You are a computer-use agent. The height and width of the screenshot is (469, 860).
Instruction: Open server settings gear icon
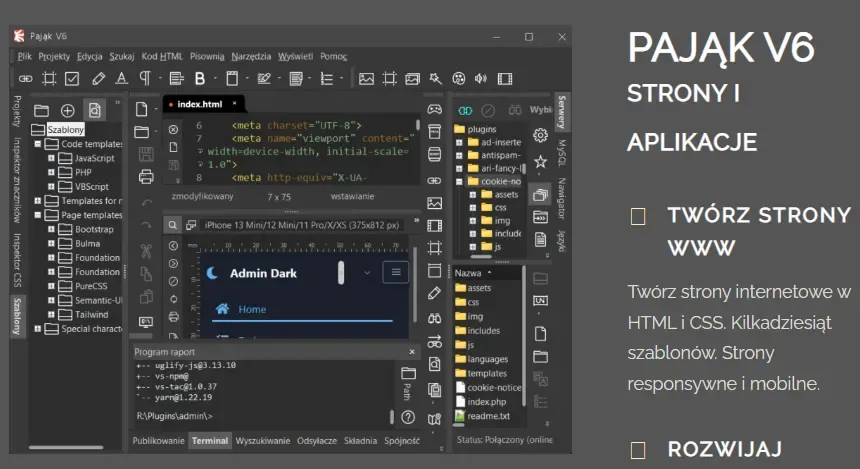click(540, 136)
